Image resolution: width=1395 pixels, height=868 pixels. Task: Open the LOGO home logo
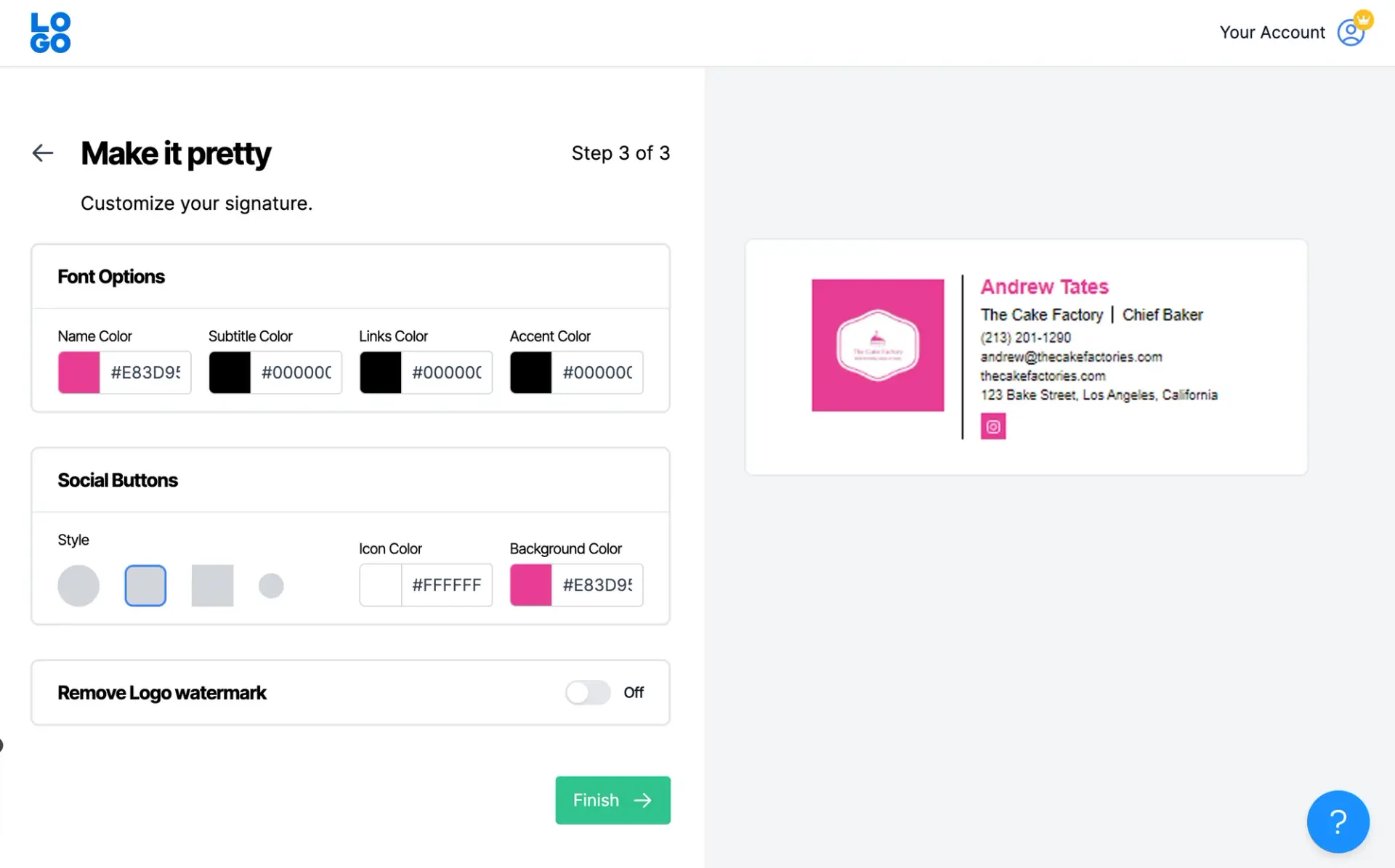point(50,33)
